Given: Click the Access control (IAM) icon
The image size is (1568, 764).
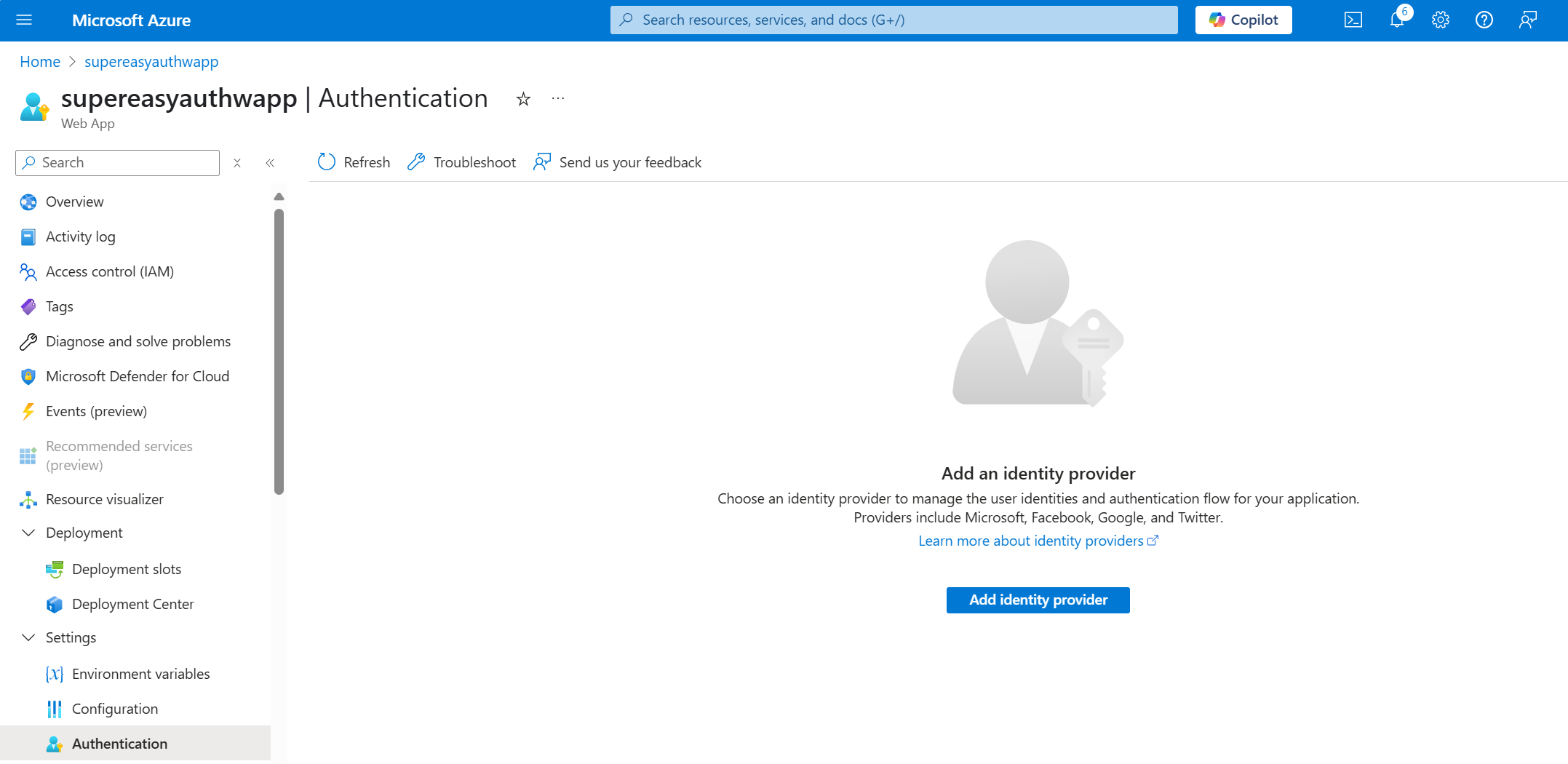Looking at the screenshot, I should (28, 271).
